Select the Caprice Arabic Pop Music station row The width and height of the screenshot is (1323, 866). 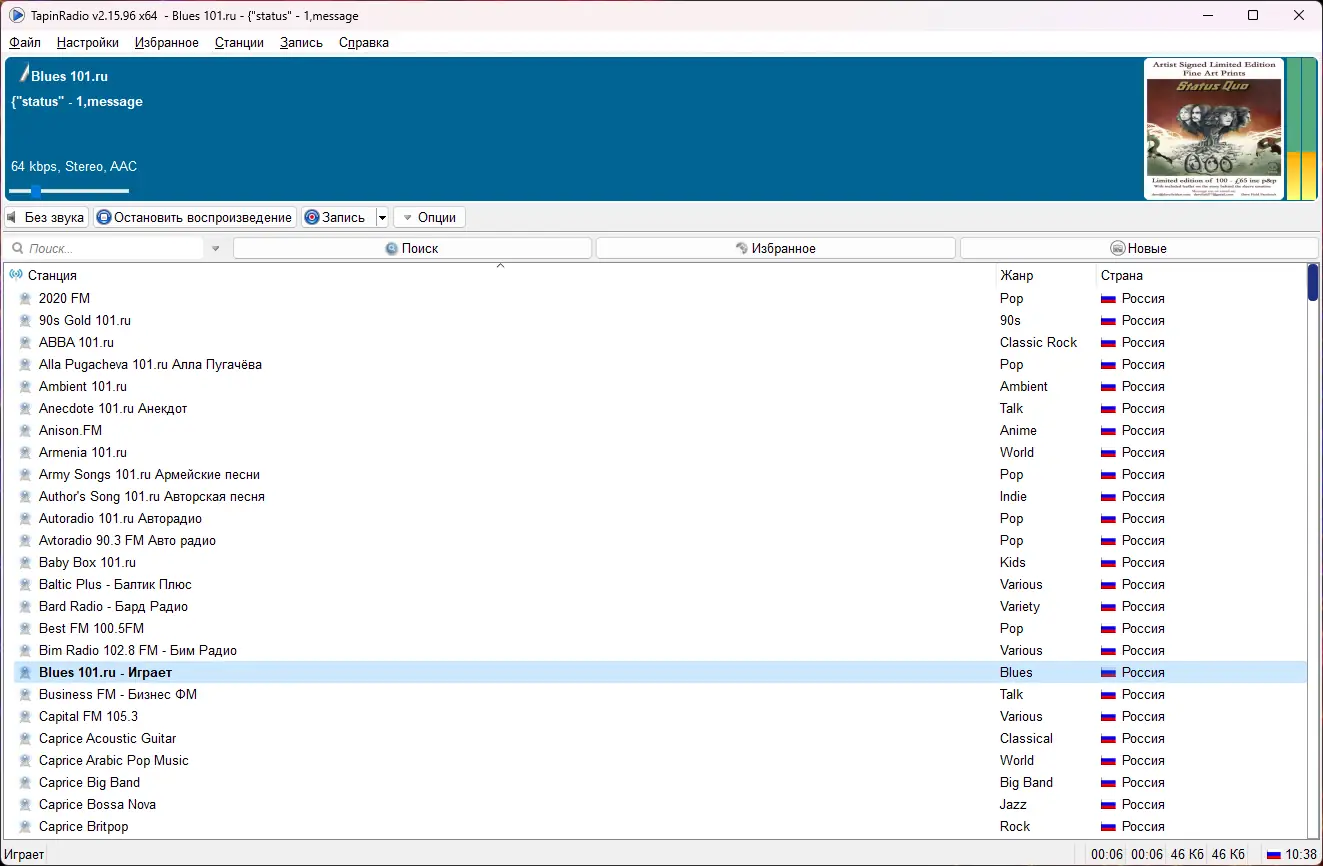point(660,760)
